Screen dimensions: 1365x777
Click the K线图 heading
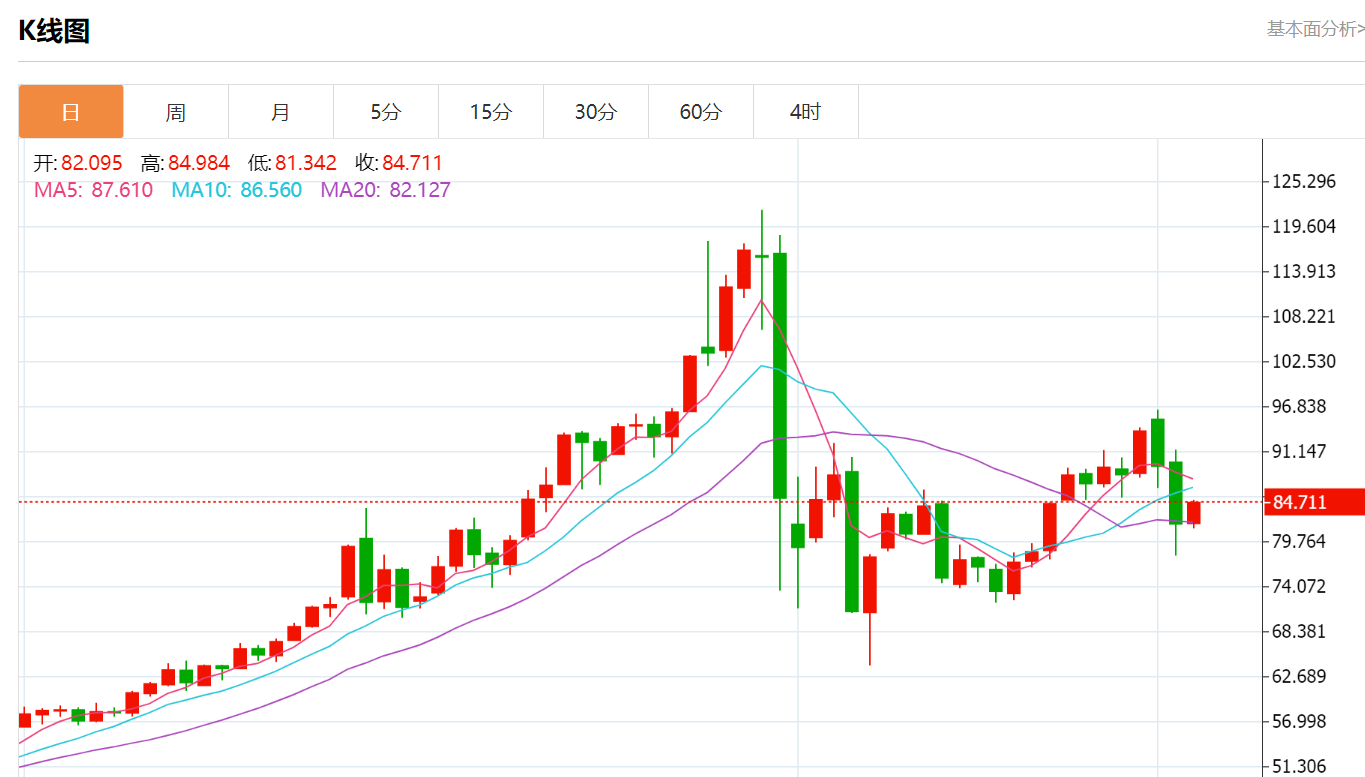coord(54,31)
